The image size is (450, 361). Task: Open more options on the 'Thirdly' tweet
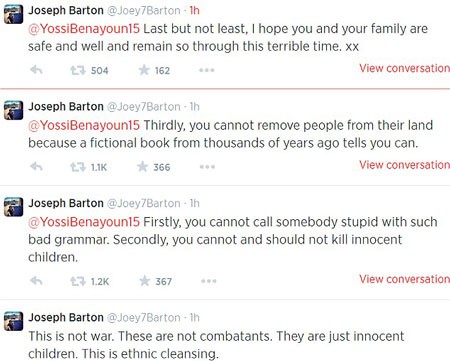coord(207,167)
